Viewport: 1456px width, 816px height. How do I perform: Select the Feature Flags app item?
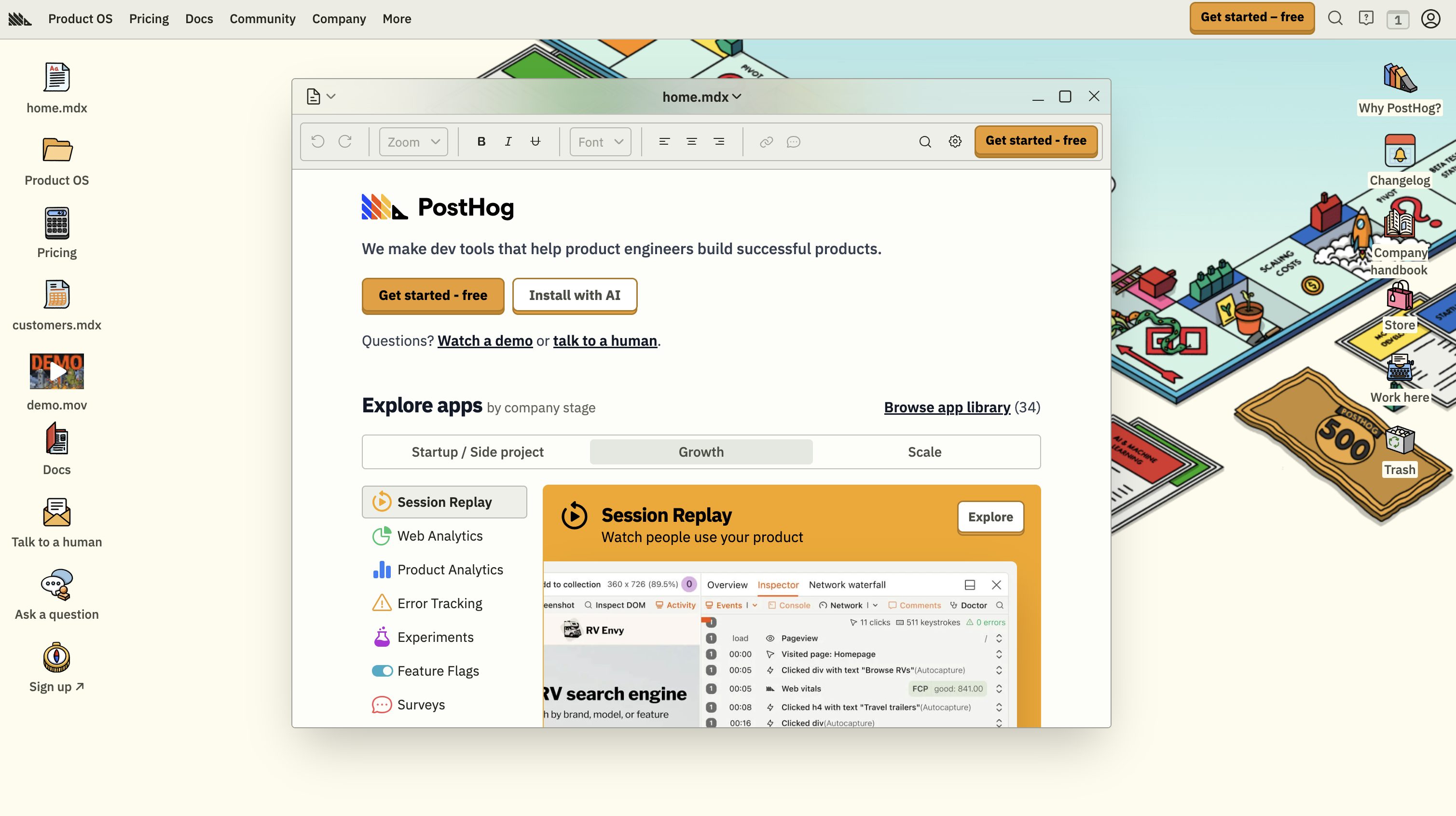point(438,671)
